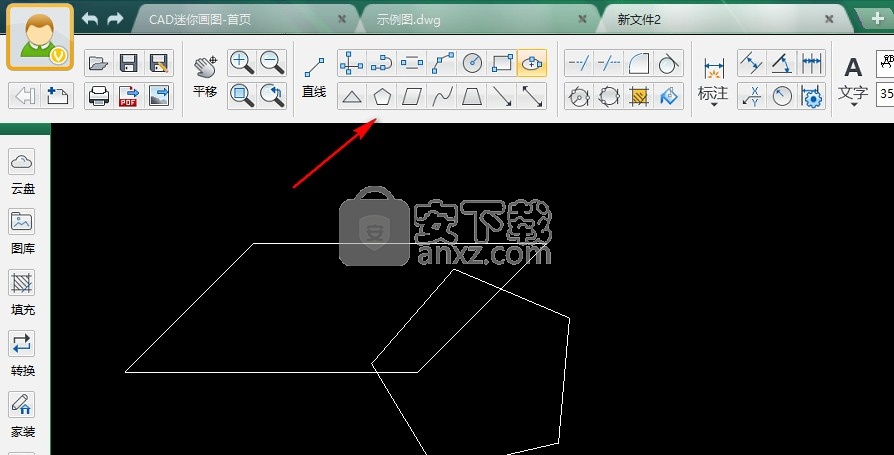
Task: Click the zoom window magnifier
Action: pyautogui.click(x=242, y=96)
